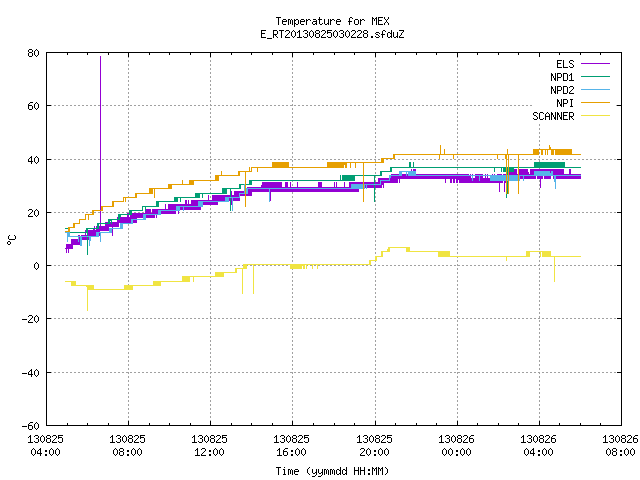
Task: Click the x-axis label 'Time (yymmdd HH:MM)'
Action: pyautogui.click(x=332, y=471)
